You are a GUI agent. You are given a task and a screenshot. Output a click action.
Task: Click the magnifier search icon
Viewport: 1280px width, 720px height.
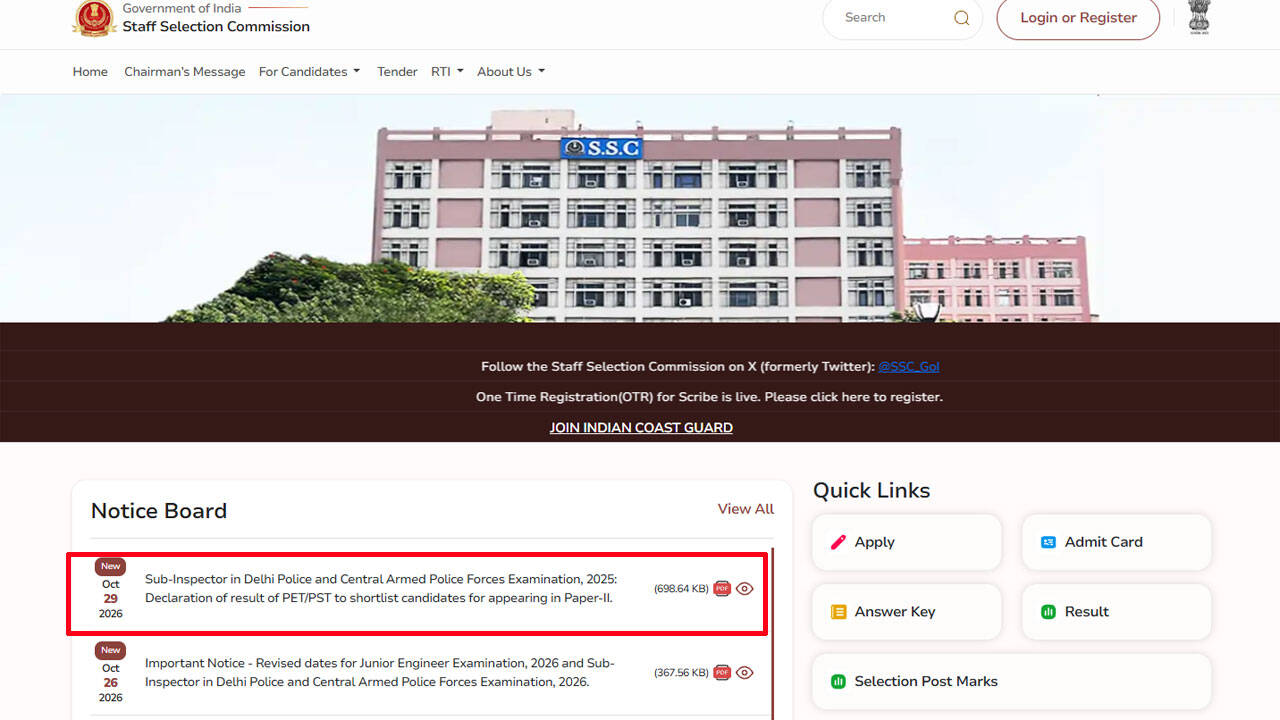[x=962, y=18]
